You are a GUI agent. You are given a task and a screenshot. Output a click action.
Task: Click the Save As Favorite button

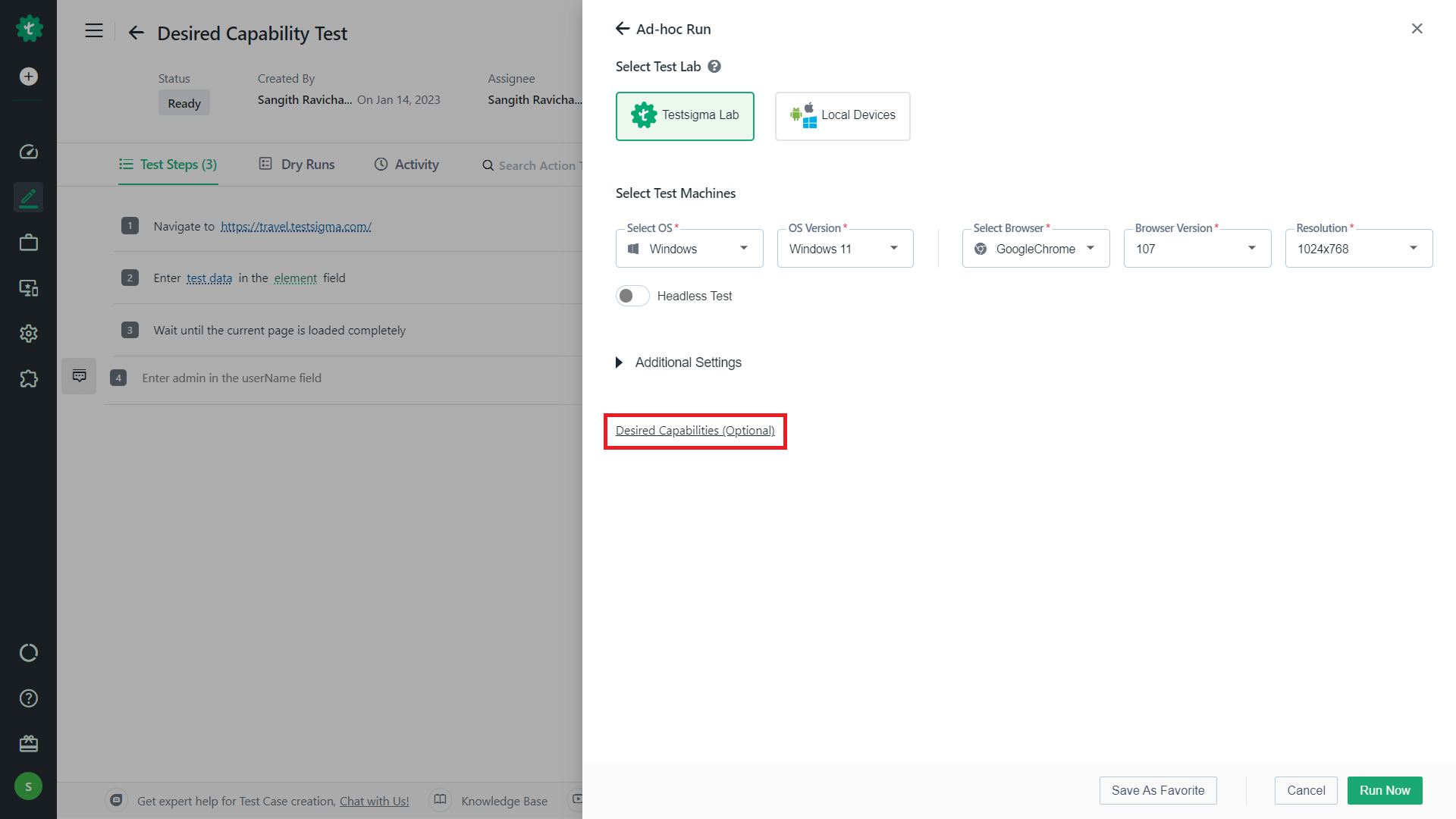coord(1158,790)
